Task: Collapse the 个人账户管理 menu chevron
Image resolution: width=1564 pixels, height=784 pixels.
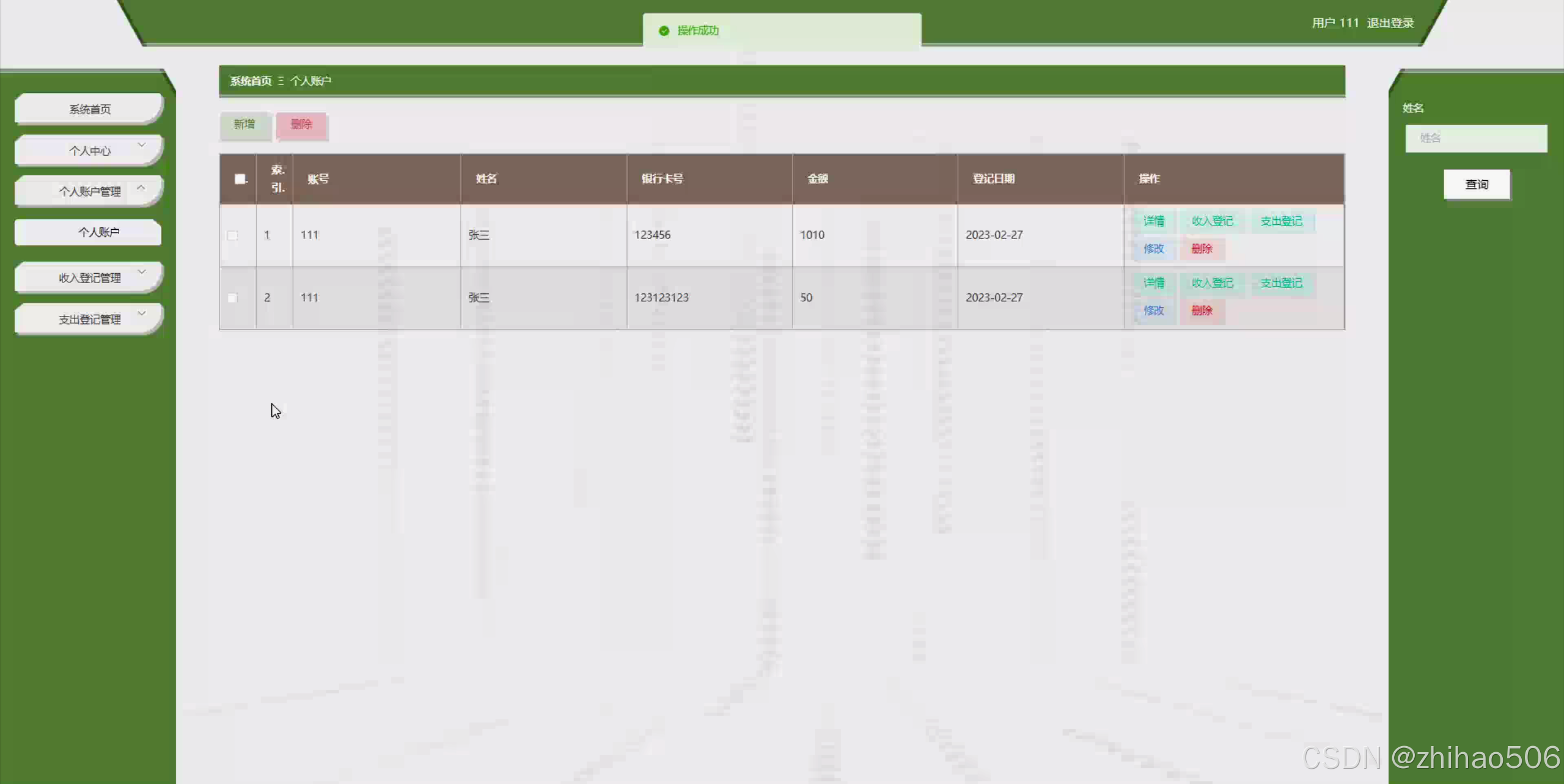Action: pos(141,188)
